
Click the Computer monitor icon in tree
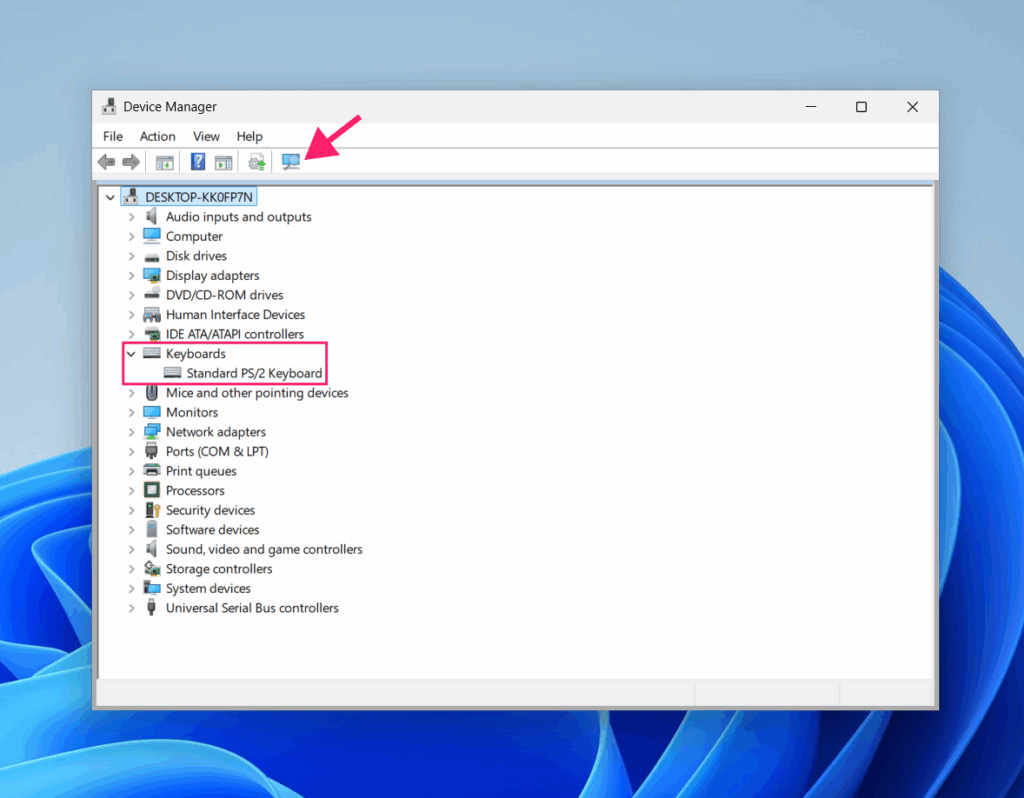[x=152, y=236]
